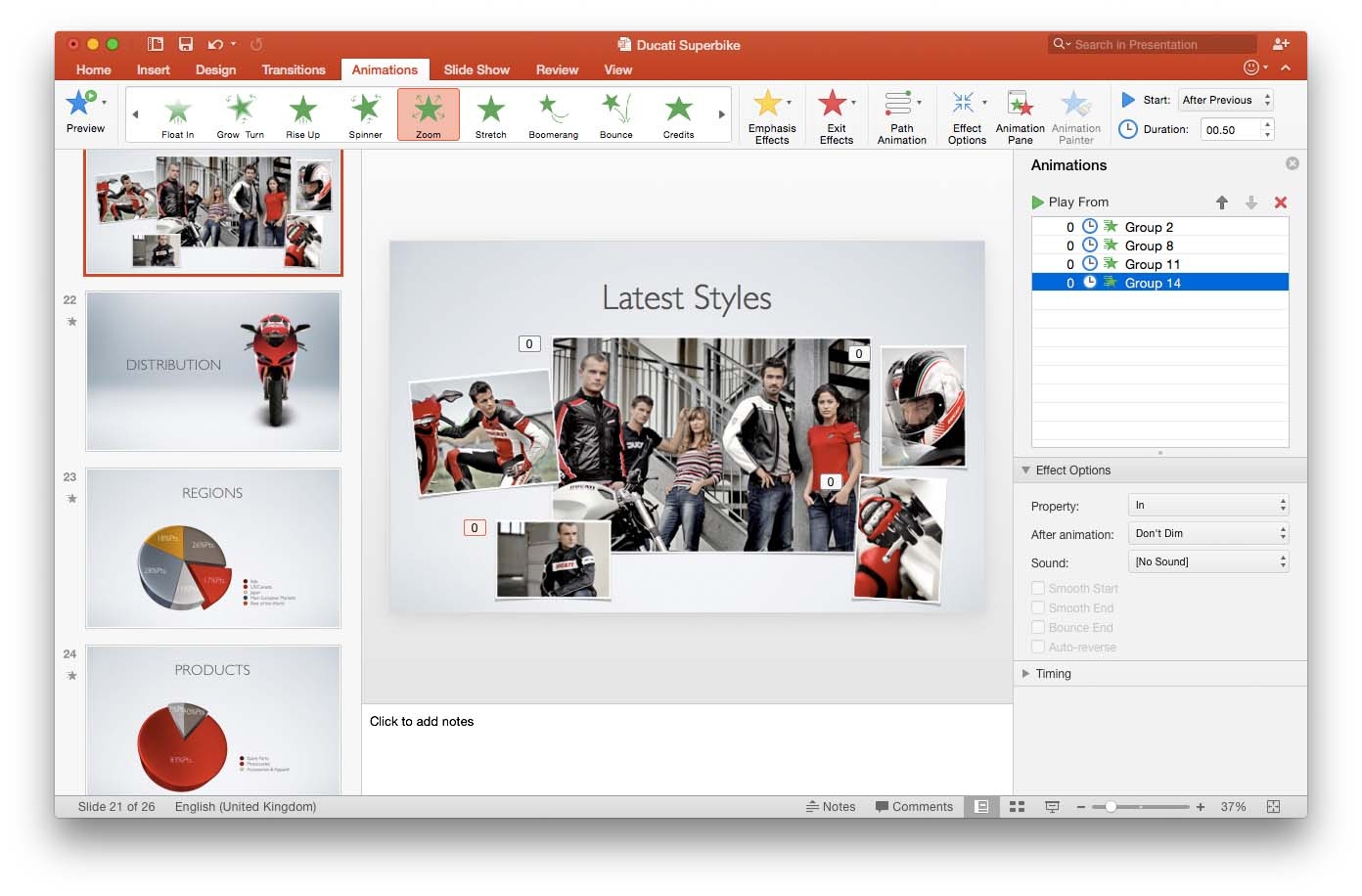This screenshot has width=1362, height=896.
Task: Apply the Boomerang animation effect
Action: (554, 115)
